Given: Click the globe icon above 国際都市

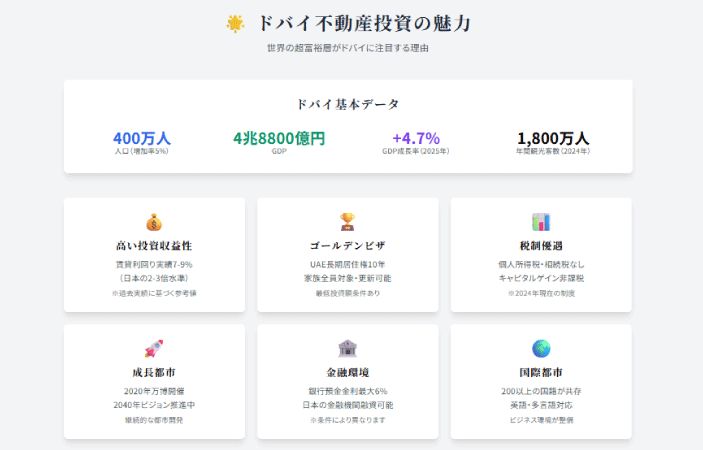Looking at the screenshot, I should coord(541,349).
